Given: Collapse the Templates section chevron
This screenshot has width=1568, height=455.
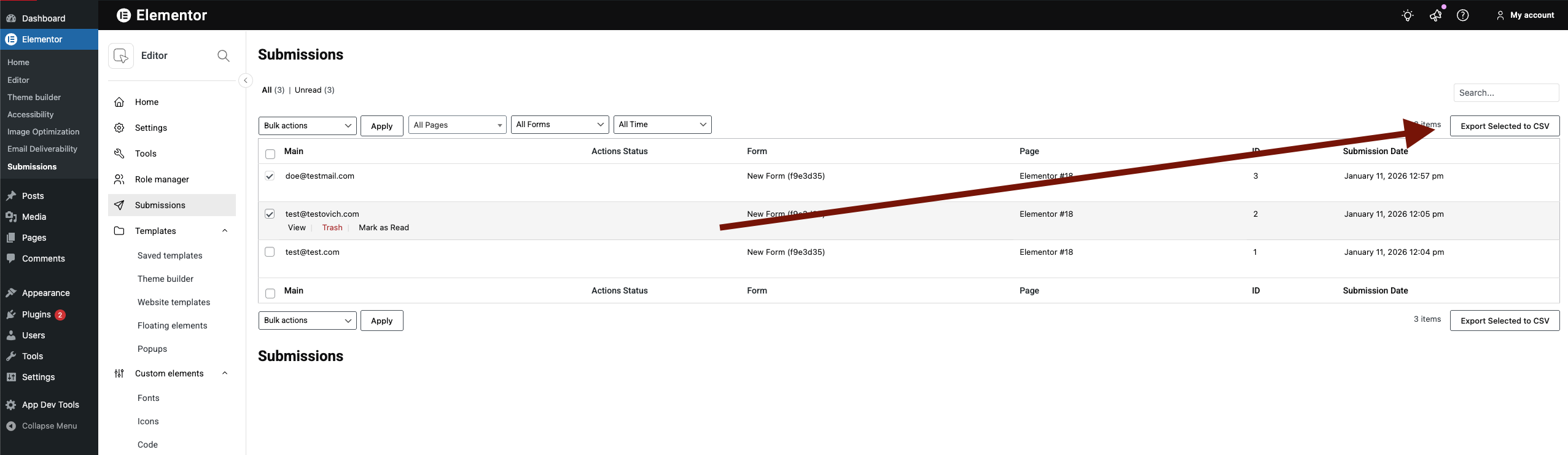Looking at the screenshot, I should (225, 231).
